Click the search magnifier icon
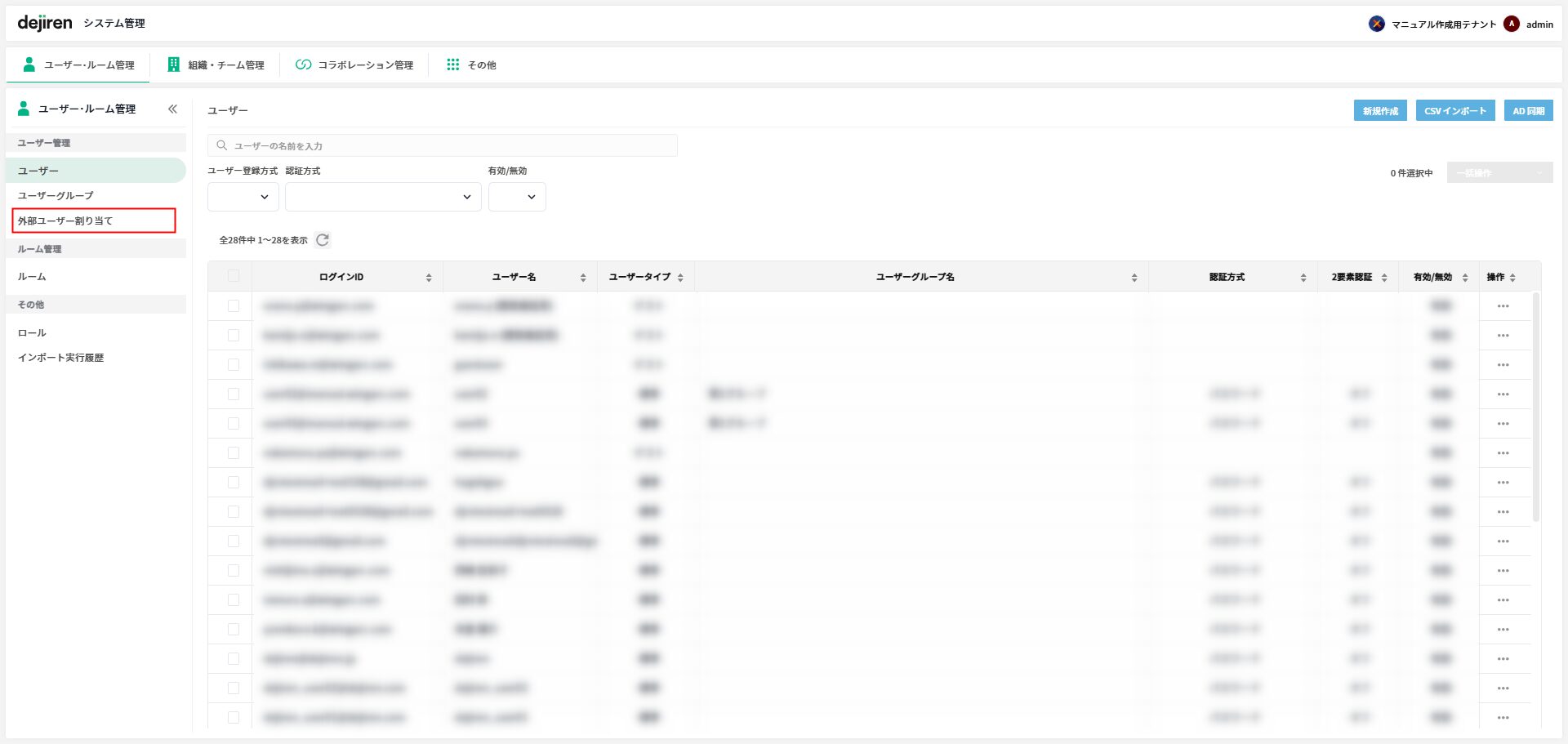Image resolution: width=1568 pixels, height=744 pixels. (x=221, y=145)
